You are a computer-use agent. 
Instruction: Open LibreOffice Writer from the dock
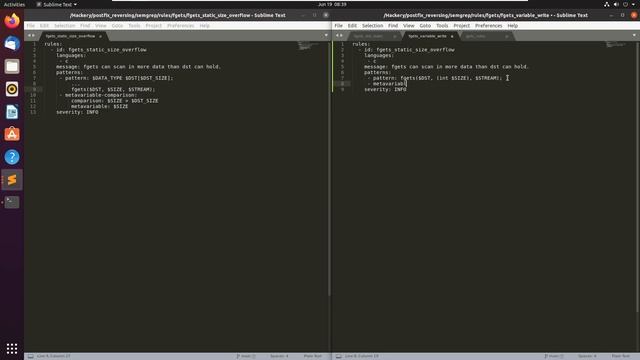pyautogui.click(x=12, y=111)
